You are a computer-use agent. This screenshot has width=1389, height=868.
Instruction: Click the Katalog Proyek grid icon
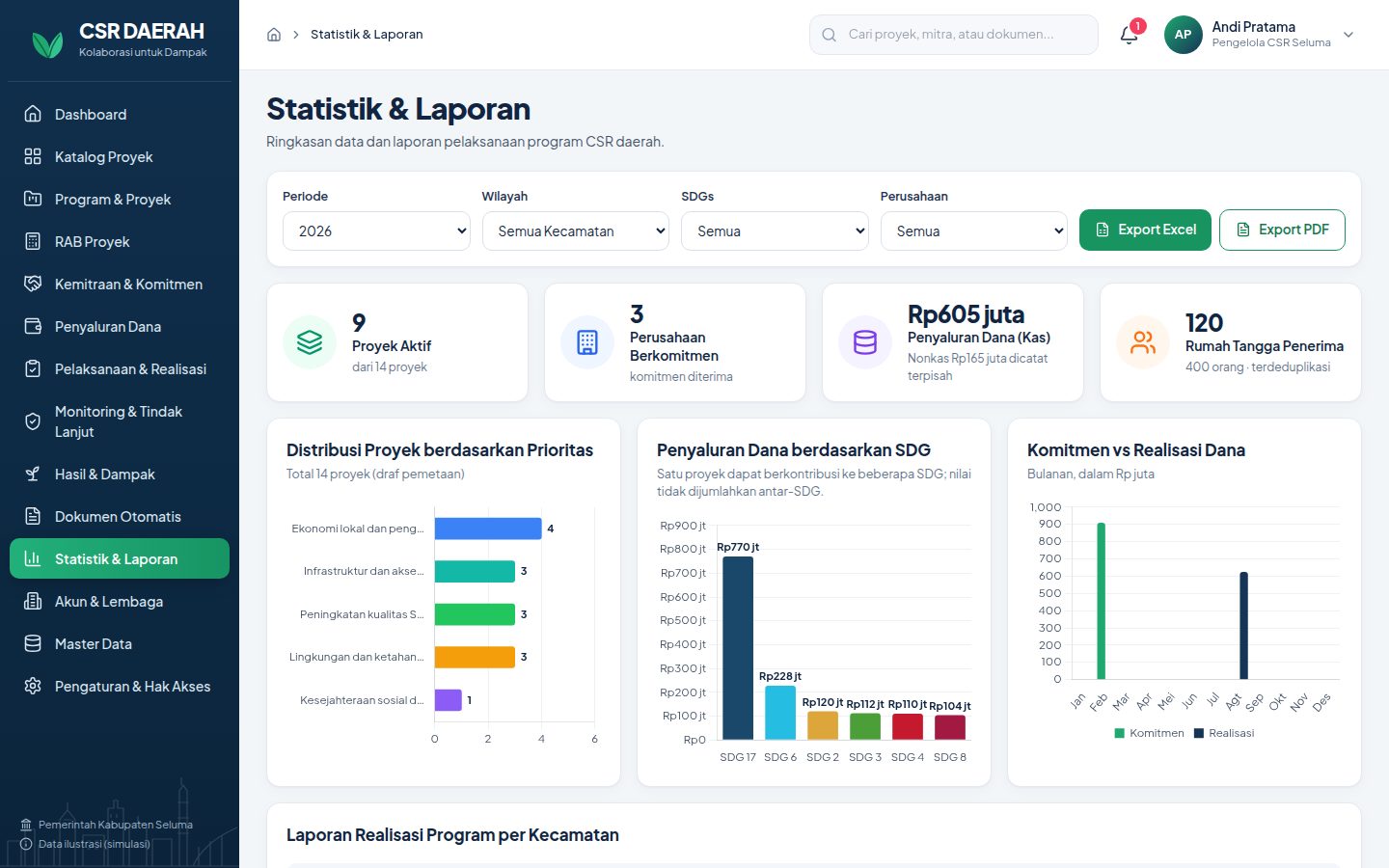(x=33, y=156)
